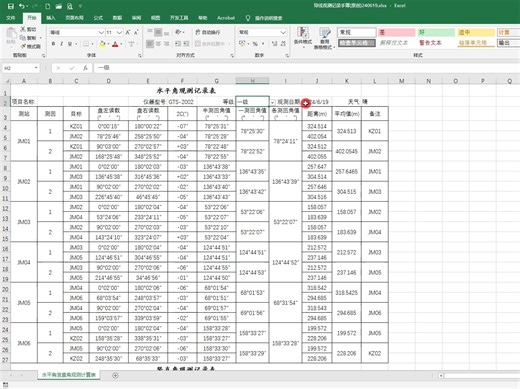Open the File (文件) tab
The height and width of the screenshot is (389, 520).
click(x=11, y=18)
